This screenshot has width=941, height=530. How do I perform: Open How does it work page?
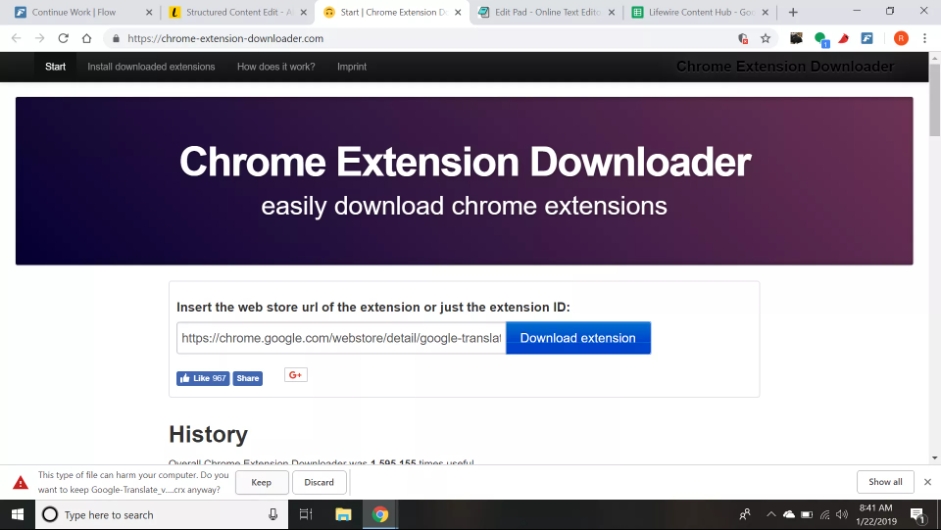point(276,67)
